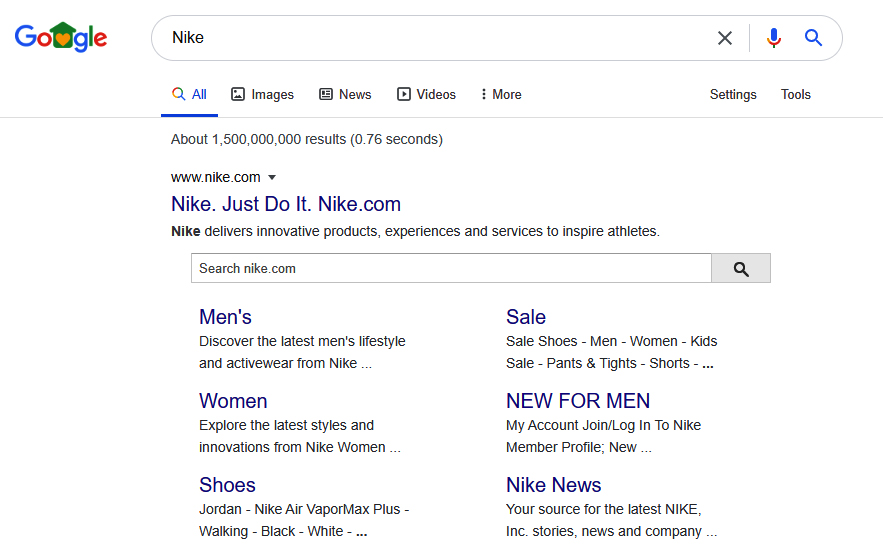The height and width of the screenshot is (557, 883).
Task: Open the Shoes sitelink
Action: [228, 485]
